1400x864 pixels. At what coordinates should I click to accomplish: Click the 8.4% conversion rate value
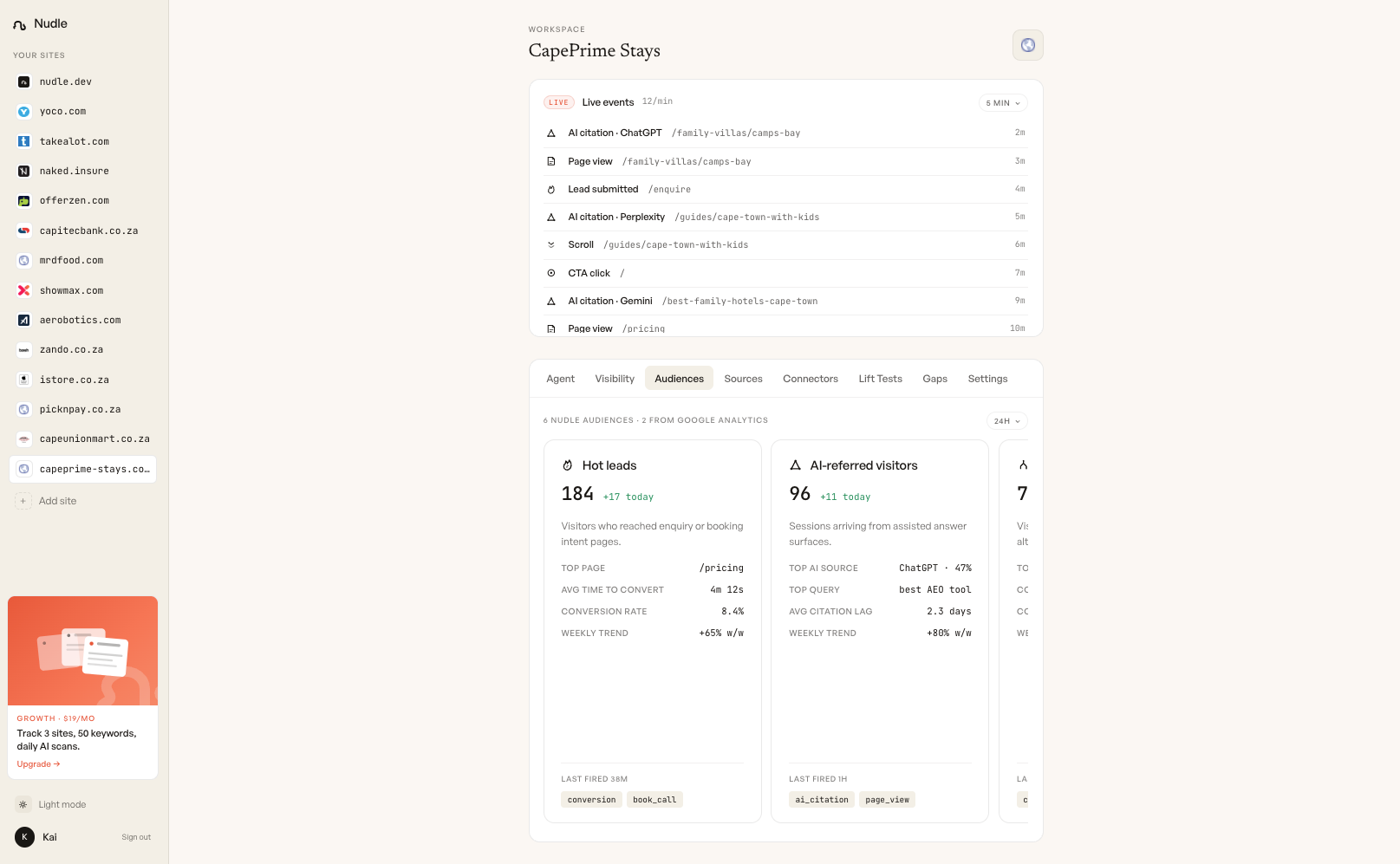(x=733, y=612)
